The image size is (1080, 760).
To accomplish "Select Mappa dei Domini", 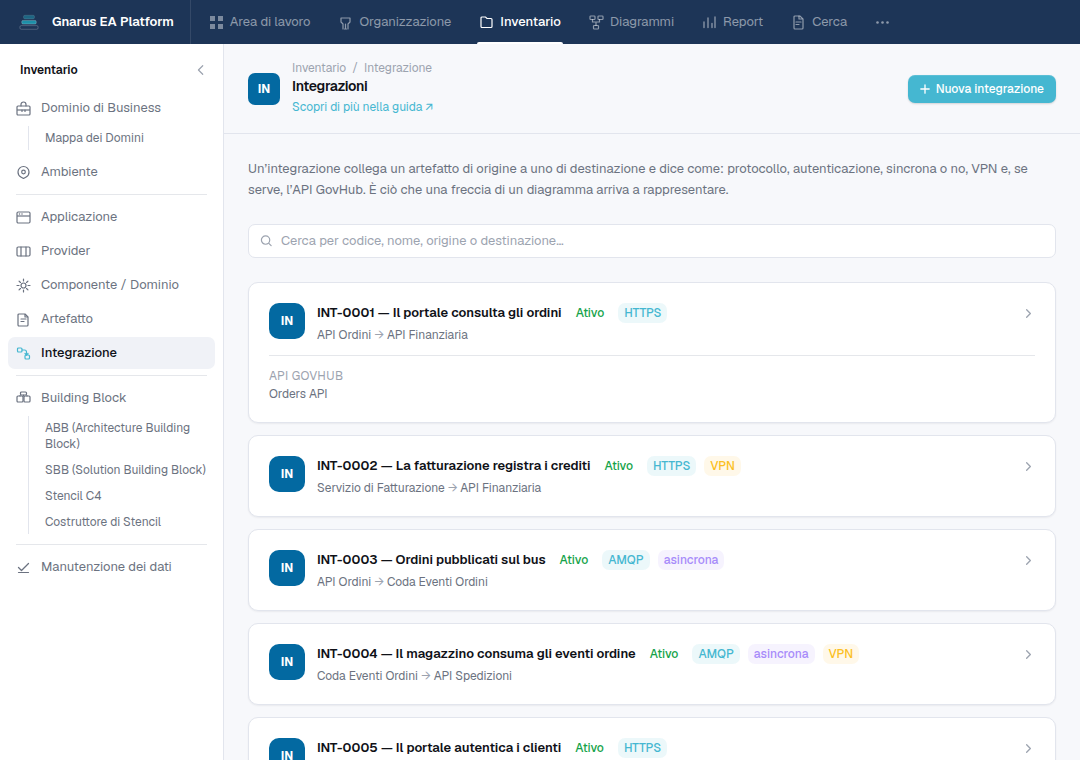I will click(x=94, y=138).
